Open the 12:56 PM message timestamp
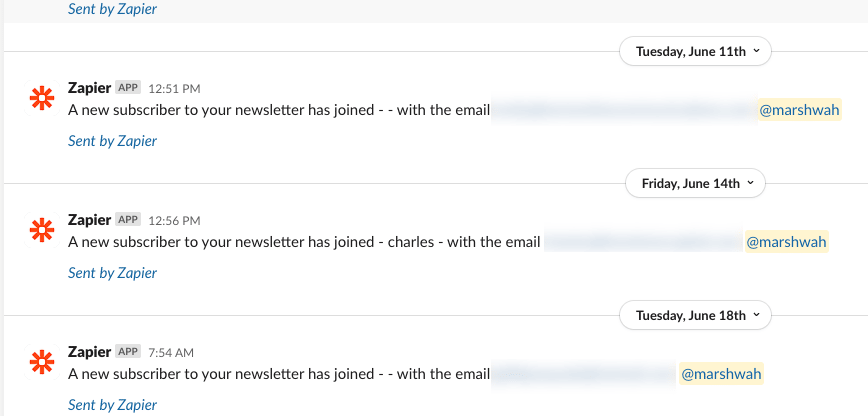 (174, 220)
